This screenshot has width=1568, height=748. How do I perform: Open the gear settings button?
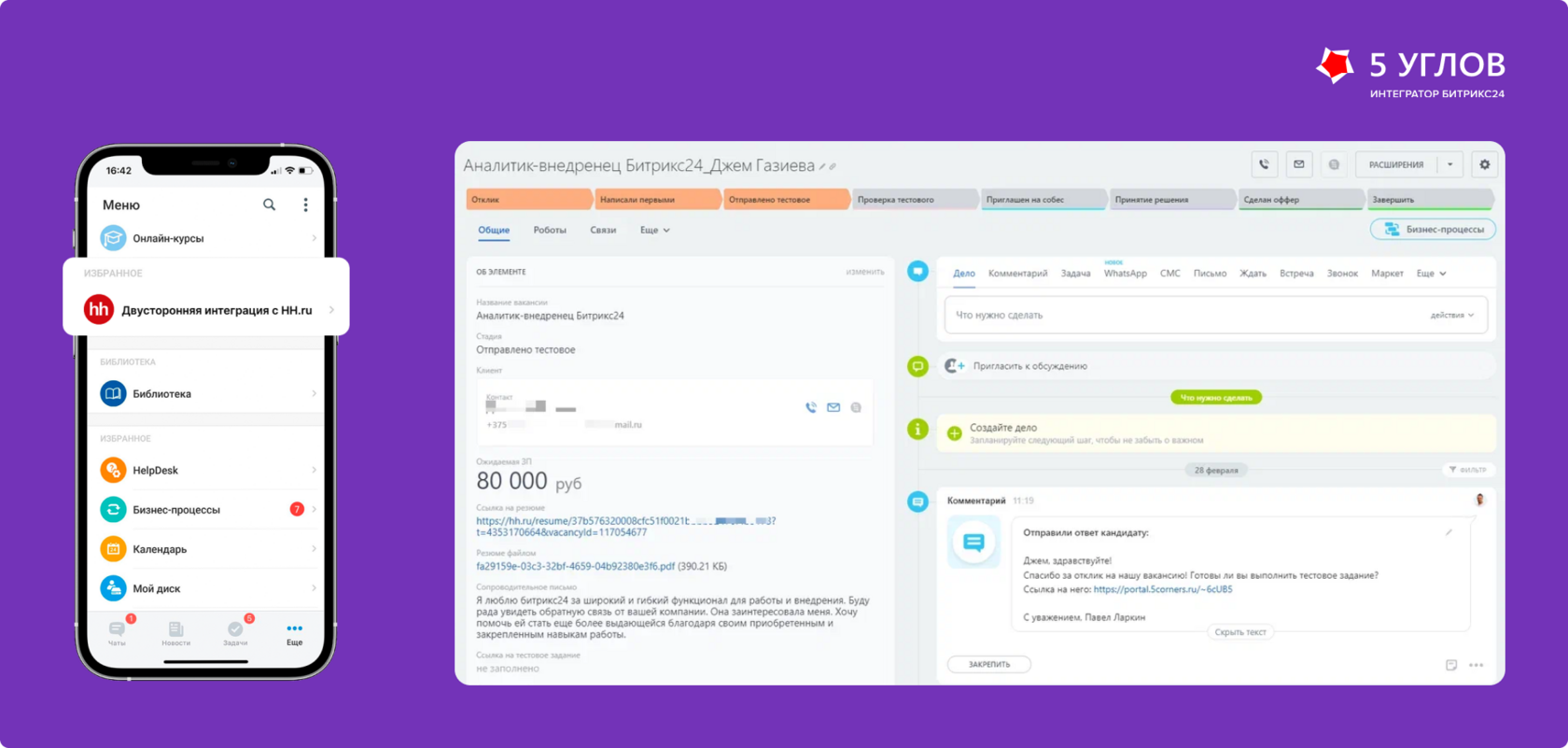[1484, 164]
